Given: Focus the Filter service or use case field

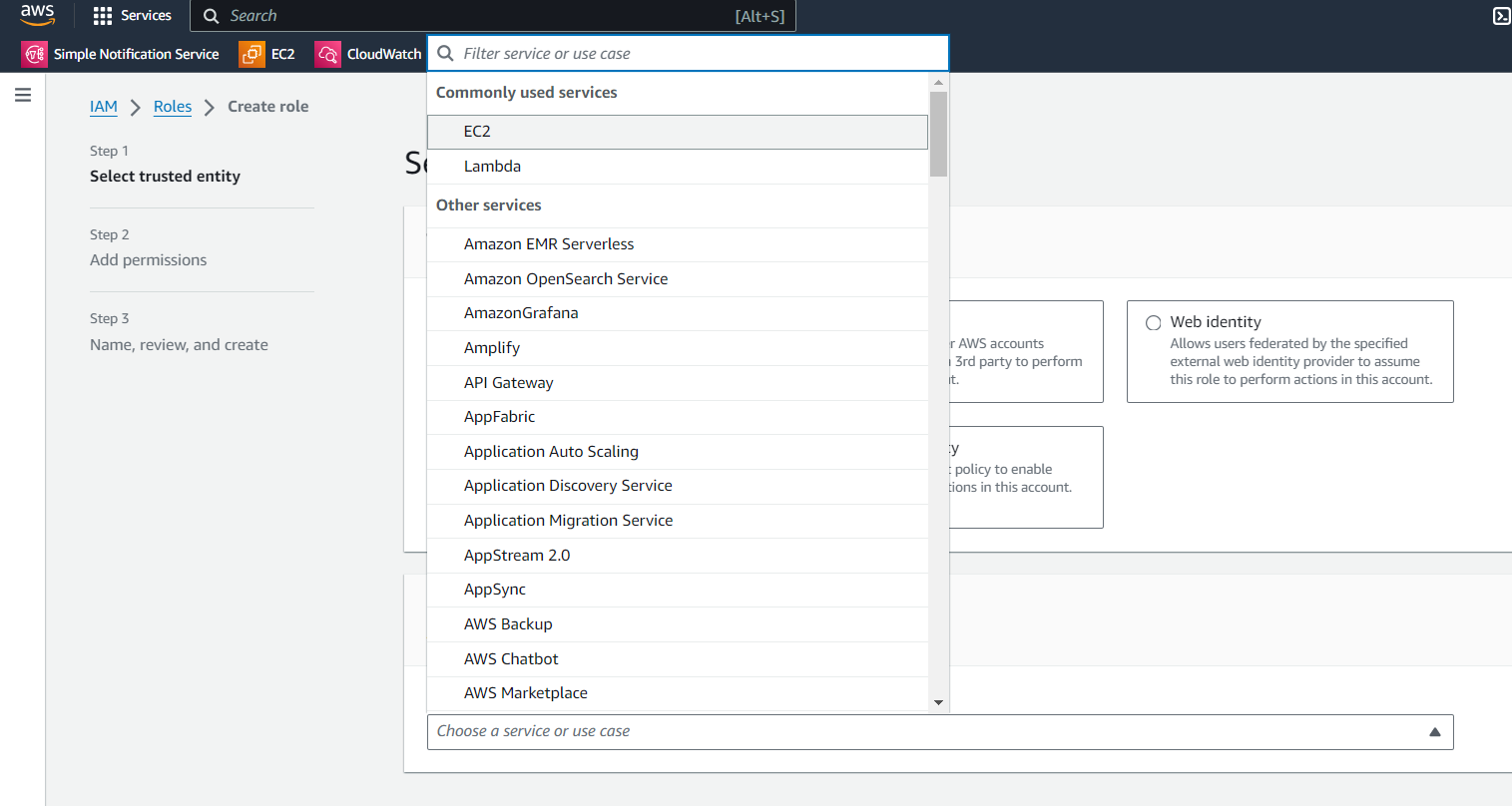Looking at the screenshot, I should (688, 54).
